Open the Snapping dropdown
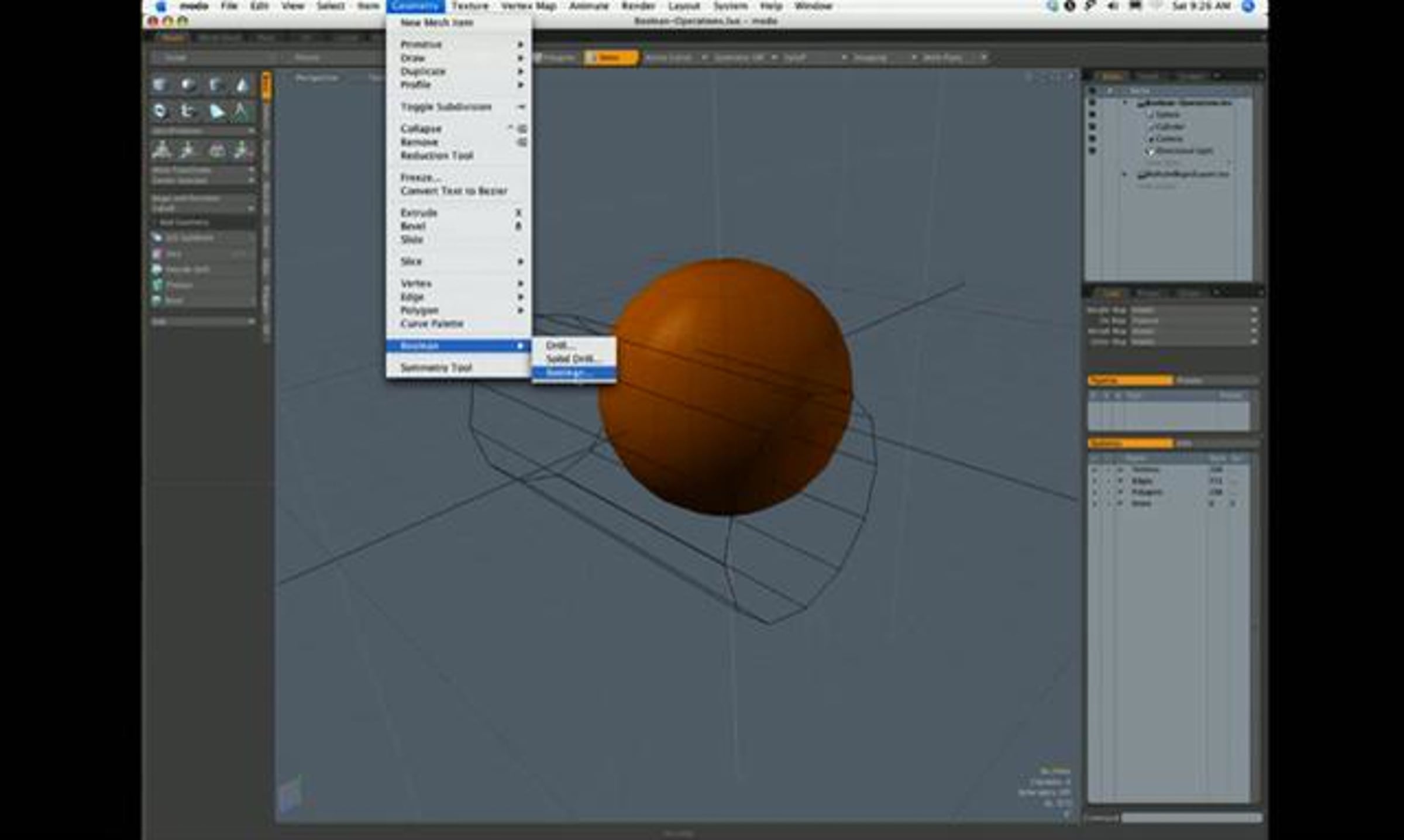Screen dimensions: 1404x840 [x=885, y=57]
